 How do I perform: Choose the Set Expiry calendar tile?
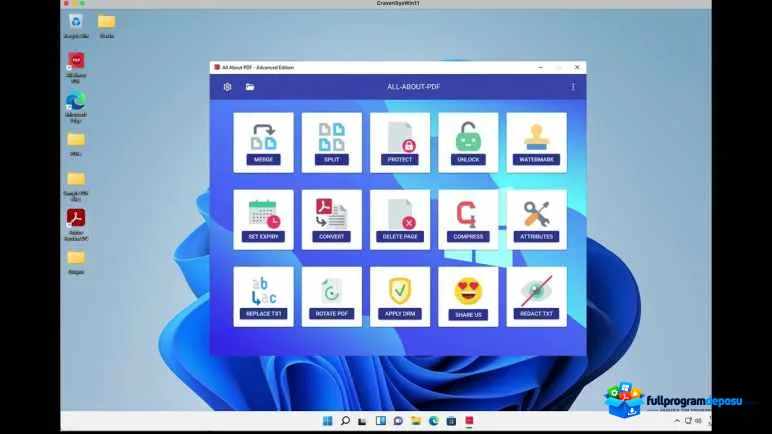coord(263,220)
